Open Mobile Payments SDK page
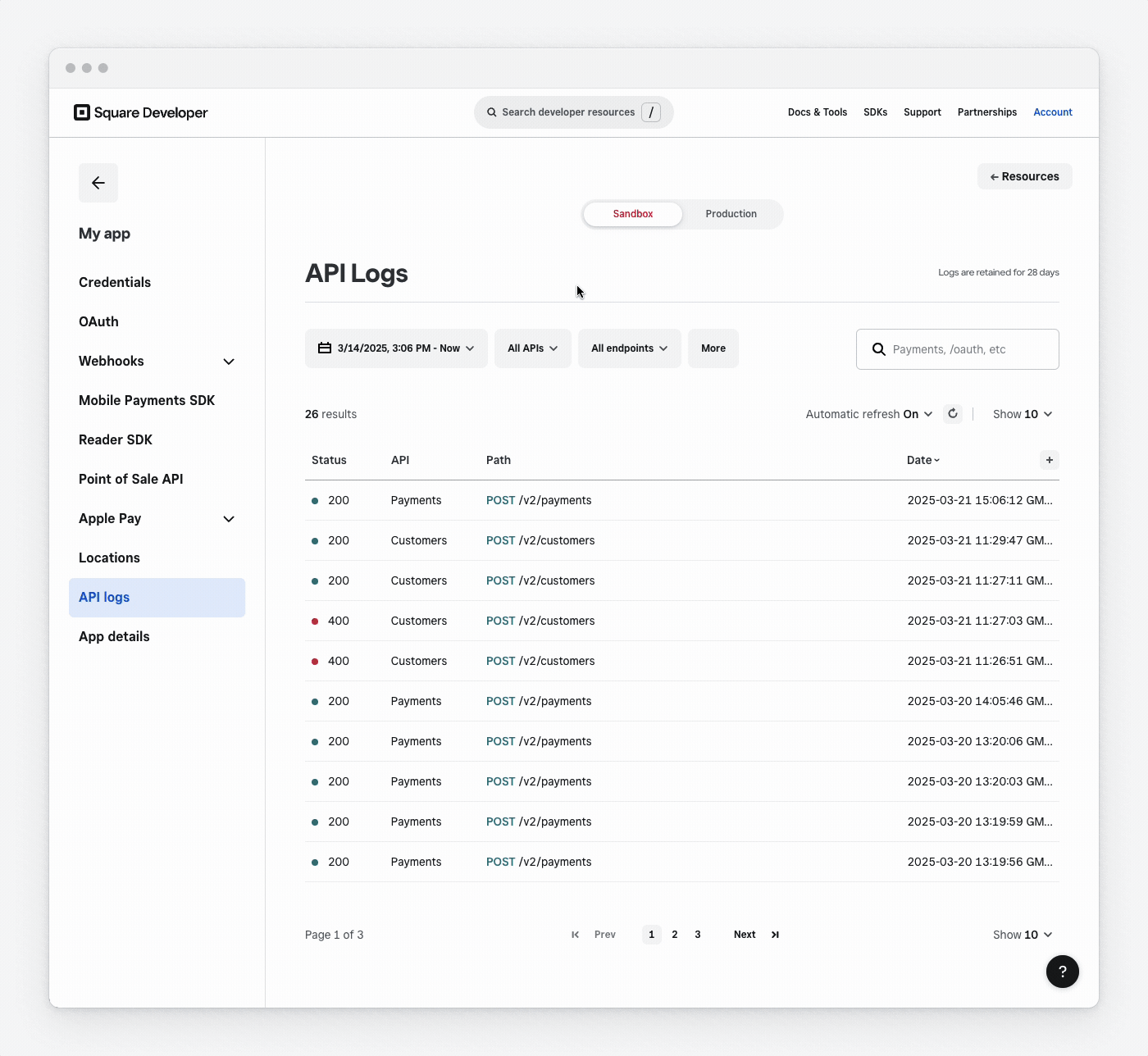Image resolution: width=1148 pixels, height=1056 pixels. coord(147,400)
